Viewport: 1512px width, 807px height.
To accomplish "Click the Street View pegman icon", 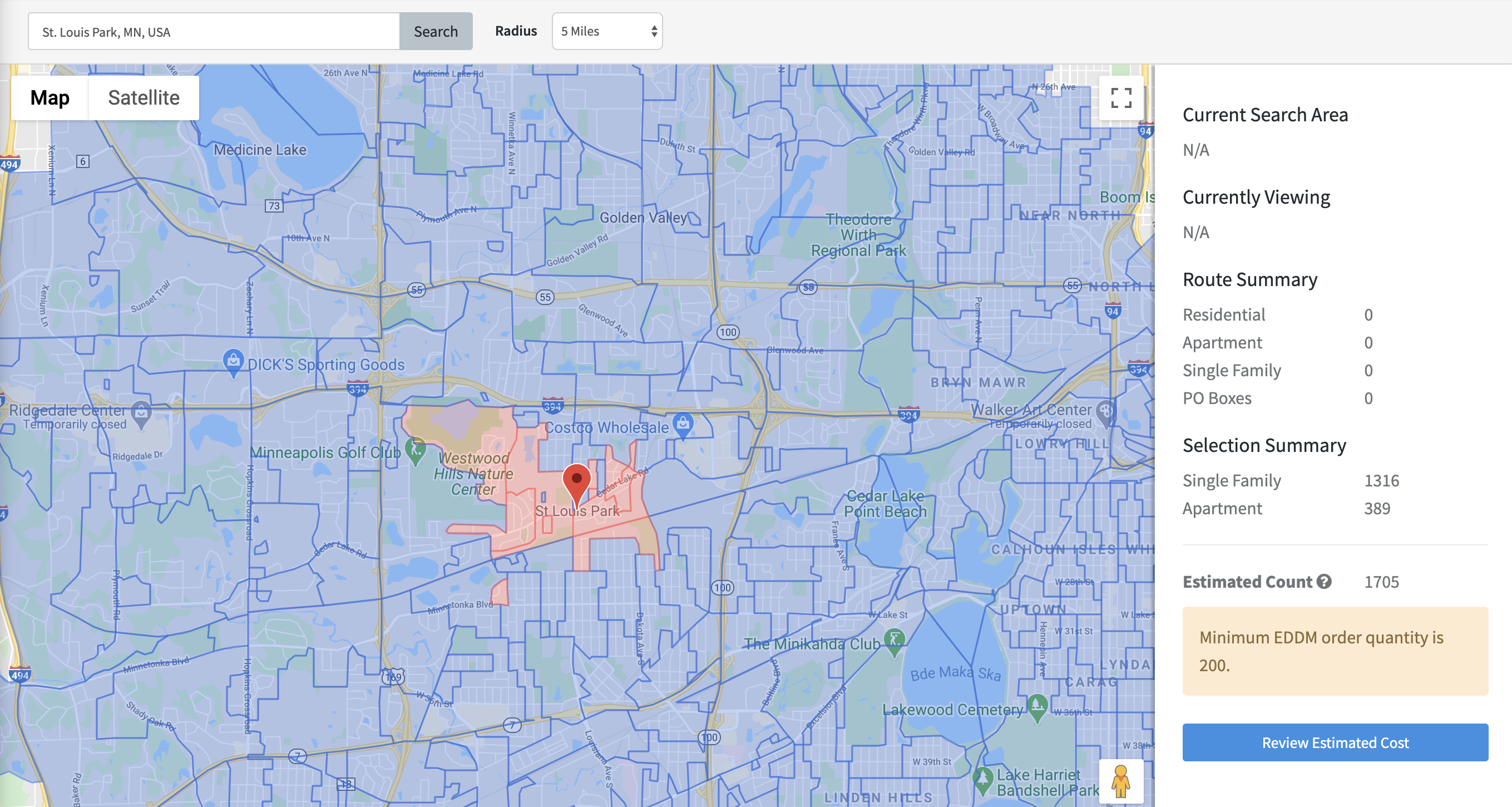I will click(1120, 781).
